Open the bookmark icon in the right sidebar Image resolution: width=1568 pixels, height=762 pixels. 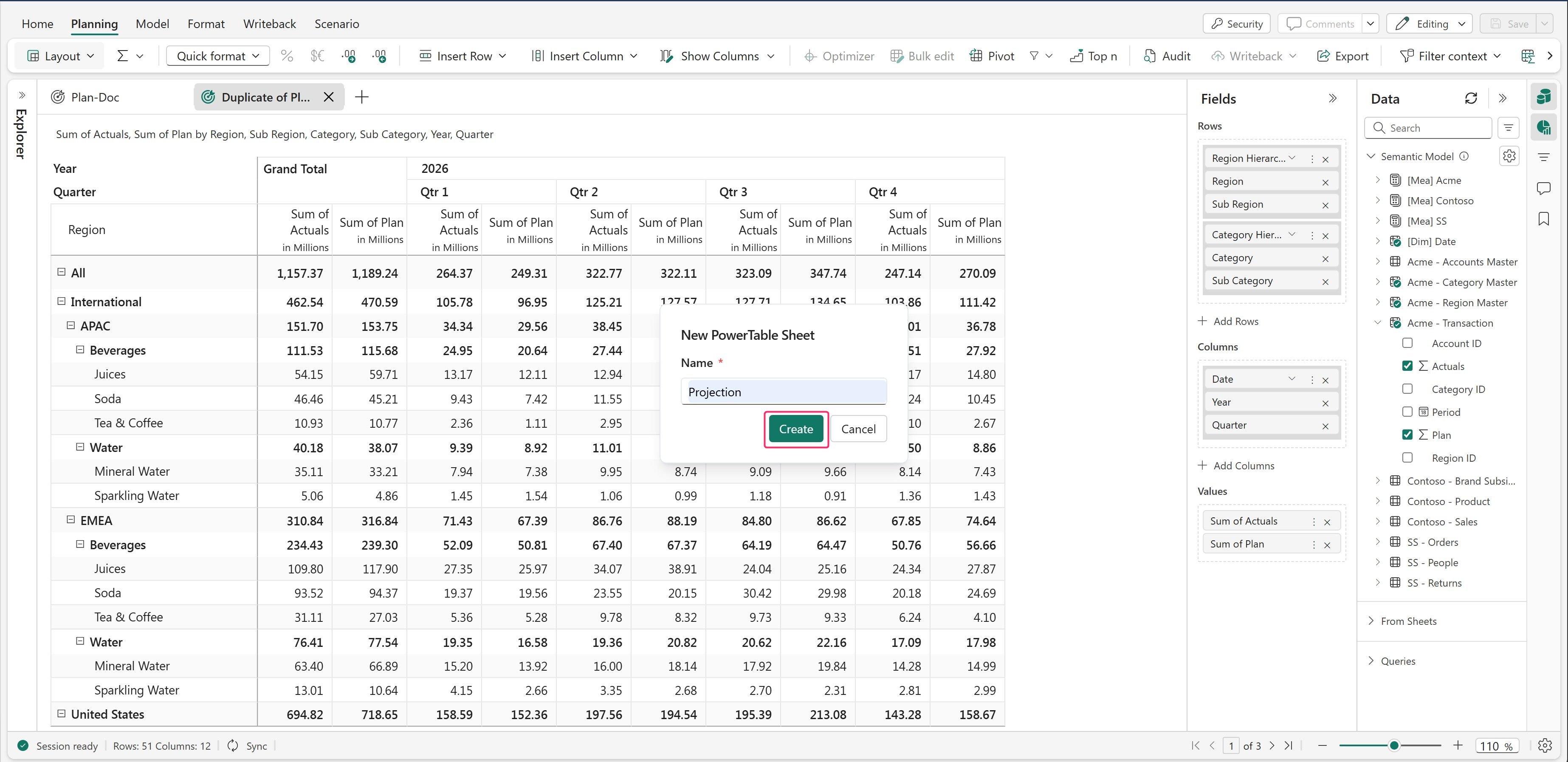pos(1543,218)
